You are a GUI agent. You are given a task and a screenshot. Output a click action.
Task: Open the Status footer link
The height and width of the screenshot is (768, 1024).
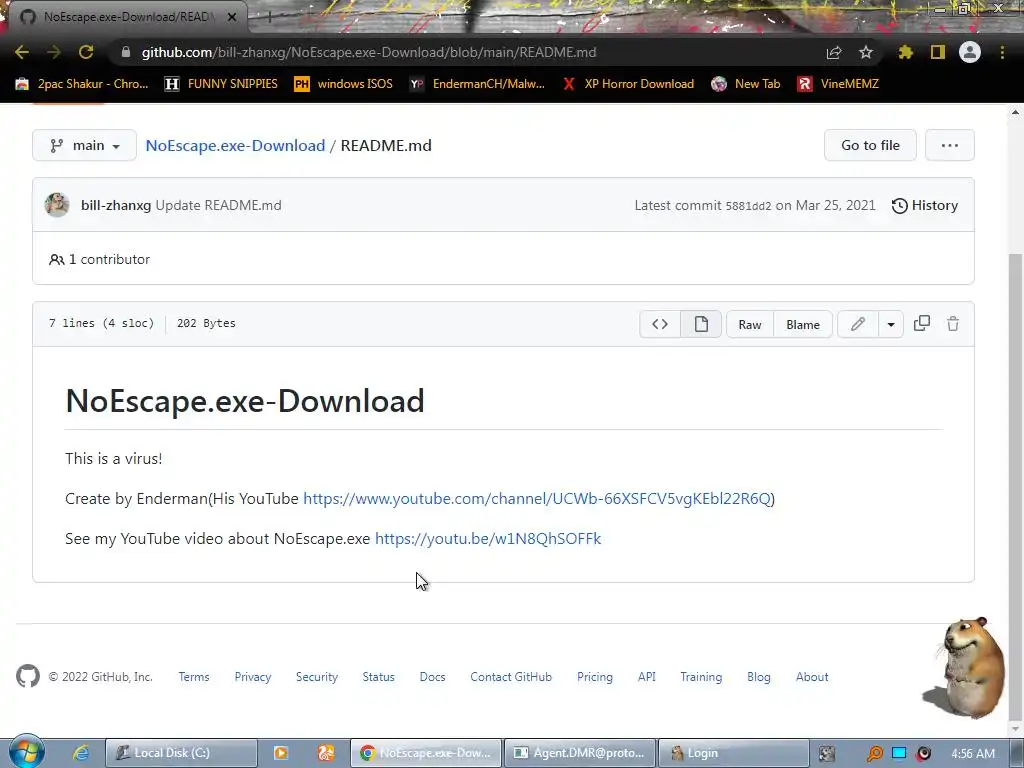coord(379,677)
